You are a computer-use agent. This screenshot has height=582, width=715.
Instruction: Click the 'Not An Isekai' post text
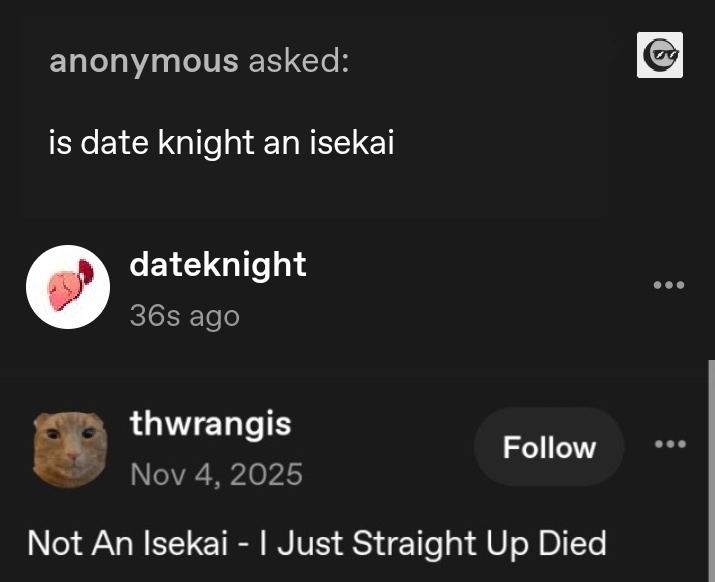pos(316,543)
